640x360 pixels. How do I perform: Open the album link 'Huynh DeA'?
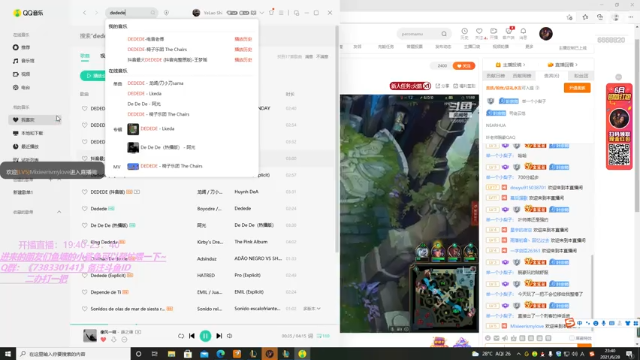246,192
